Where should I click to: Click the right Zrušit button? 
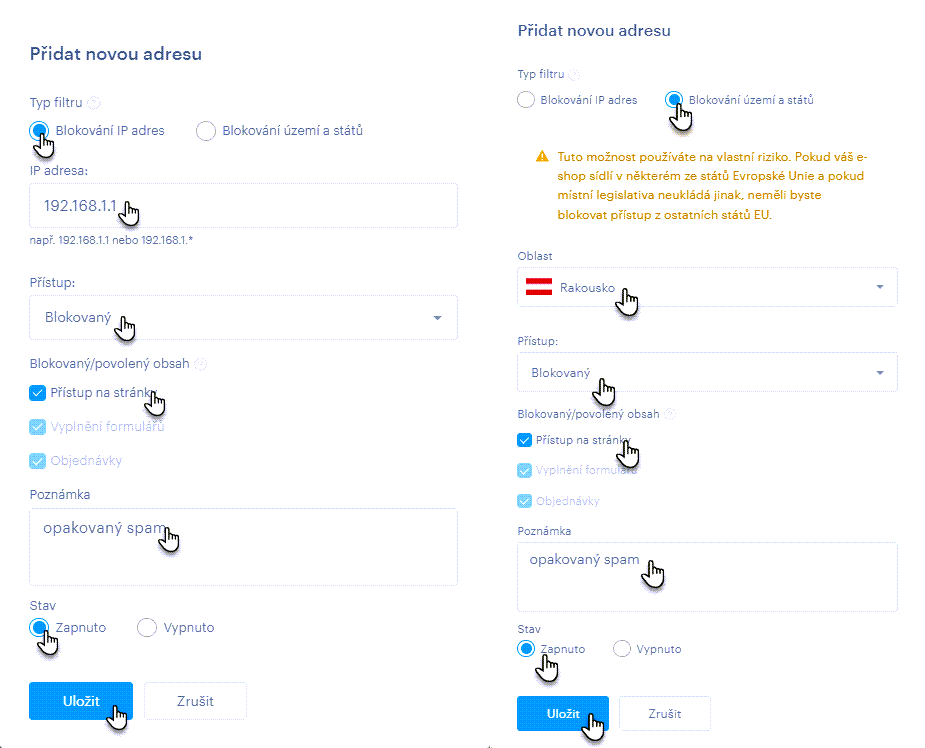(x=665, y=714)
